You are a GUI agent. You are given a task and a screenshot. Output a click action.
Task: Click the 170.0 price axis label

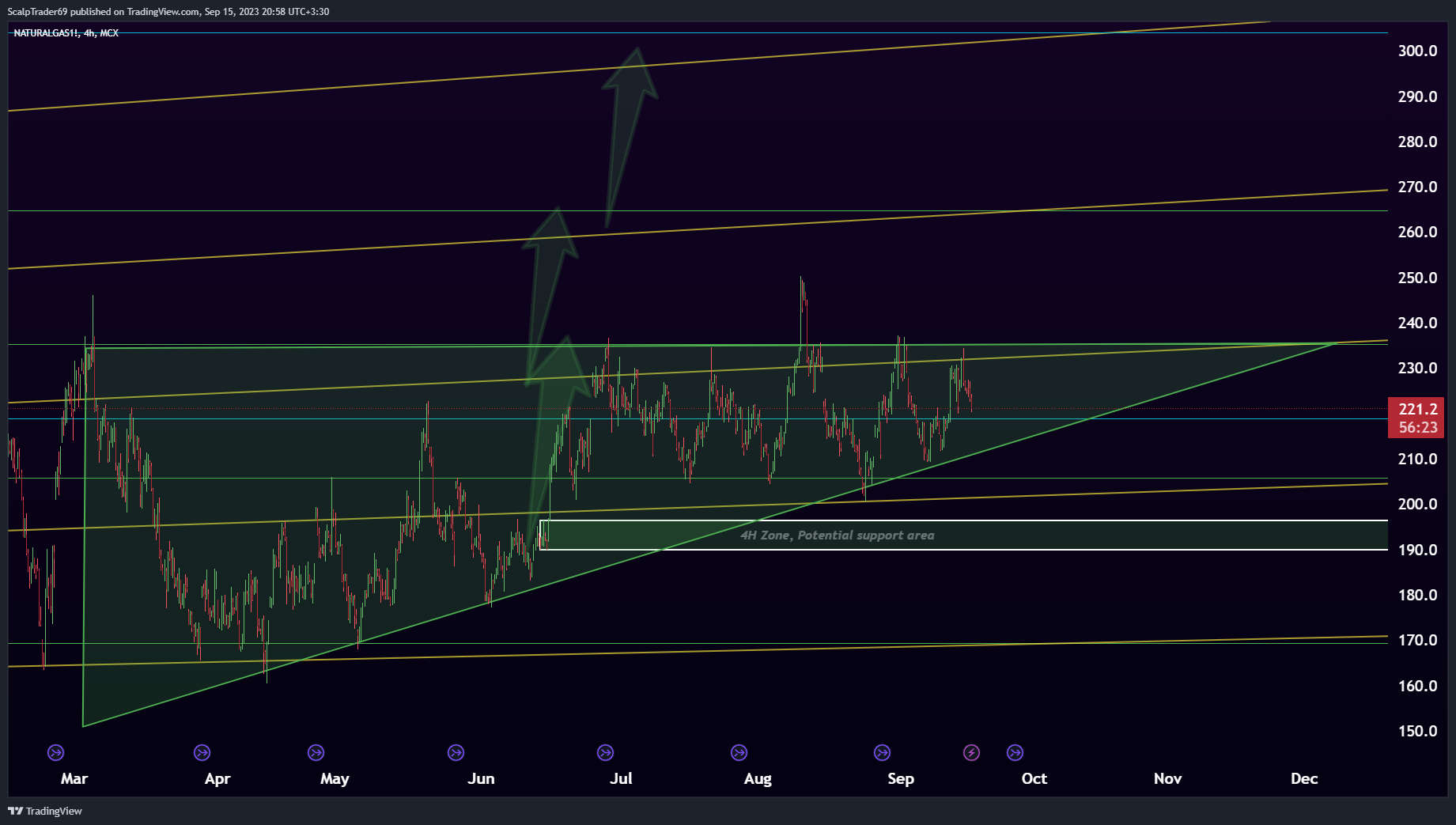point(1417,640)
